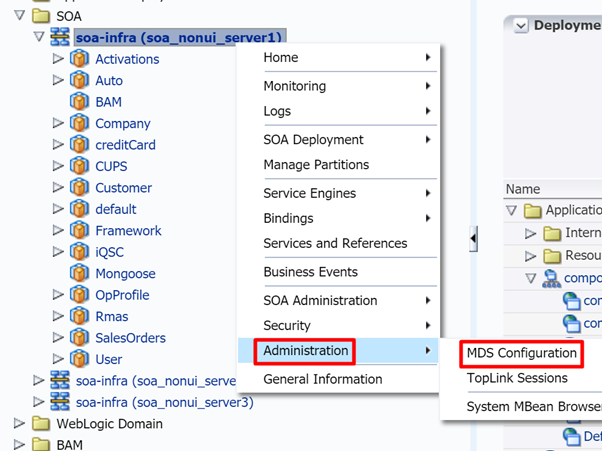The height and width of the screenshot is (451, 602).
Task: Click the Rmas partition cube icon
Action: pos(79,316)
